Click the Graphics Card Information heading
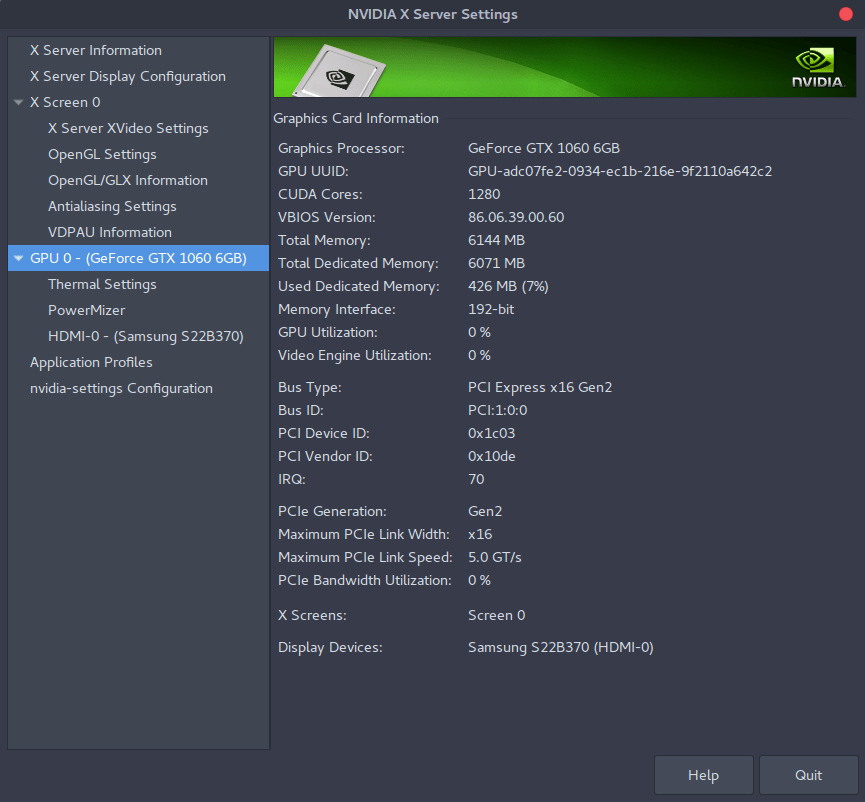The height and width of the screenshot is (802, 865). click(356, 118)
